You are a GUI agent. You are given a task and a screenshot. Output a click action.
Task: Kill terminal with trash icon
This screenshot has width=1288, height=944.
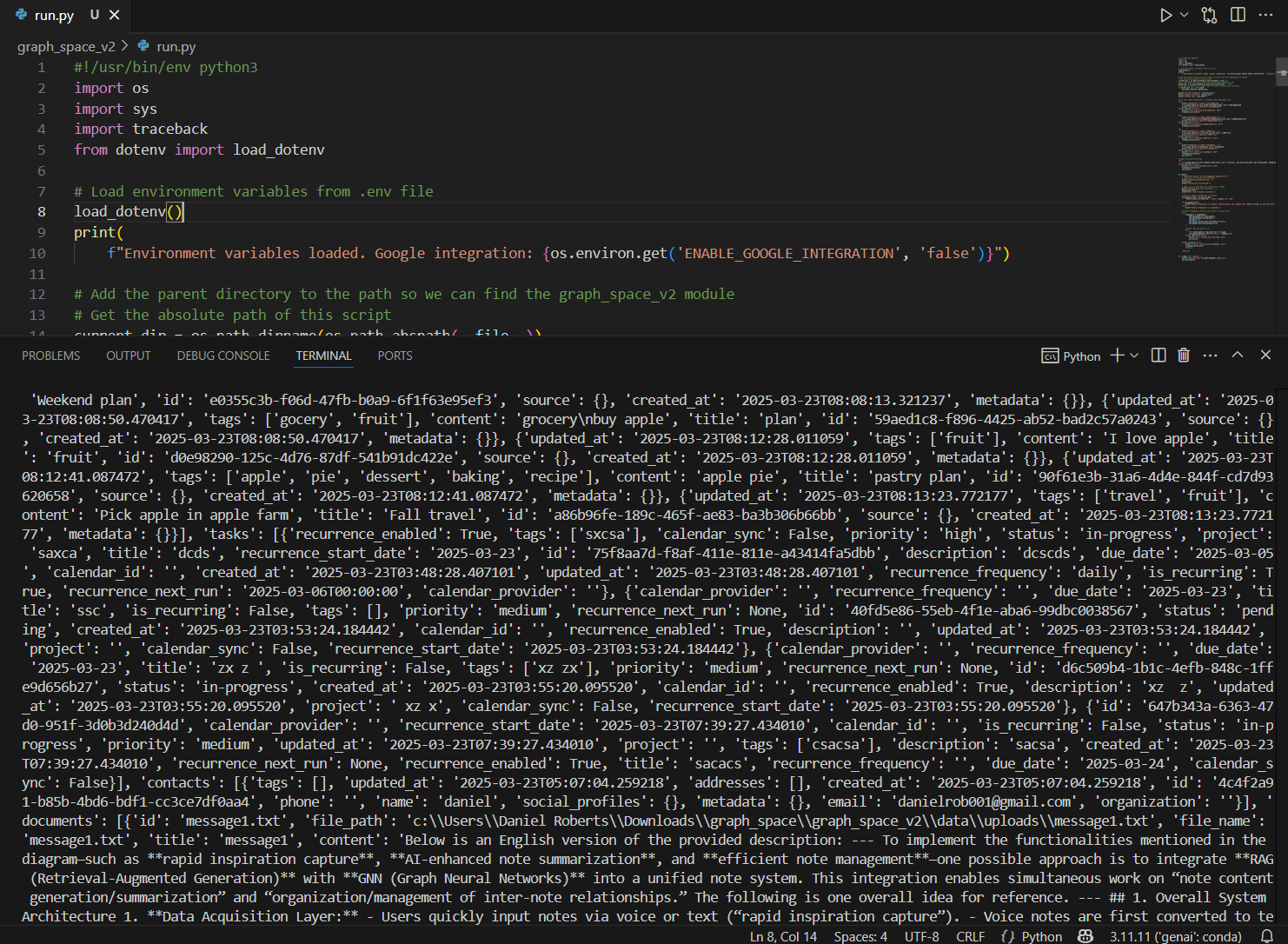[1183, 355]
